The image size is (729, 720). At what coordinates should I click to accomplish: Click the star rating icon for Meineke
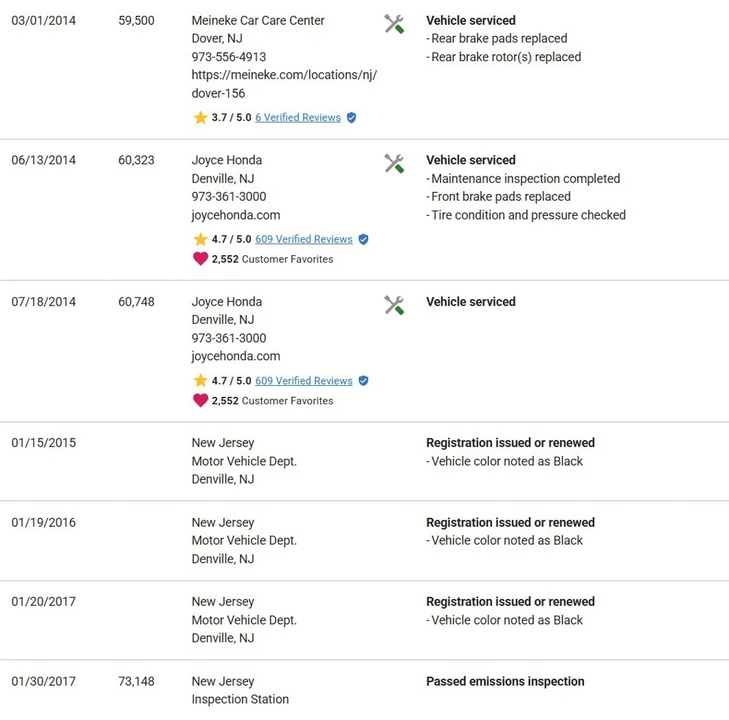200,118
